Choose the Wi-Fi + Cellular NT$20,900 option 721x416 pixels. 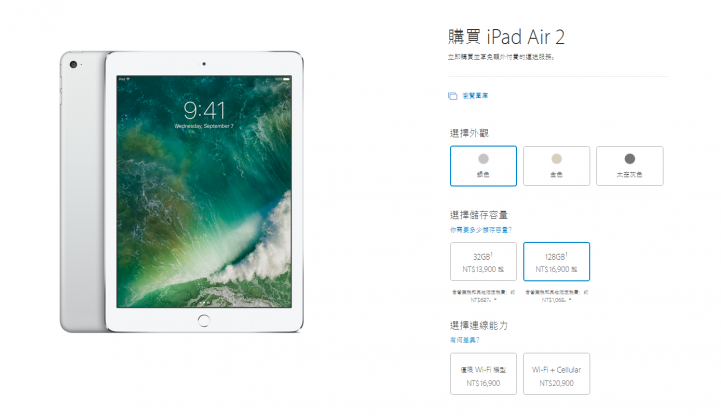coord(556,374)
